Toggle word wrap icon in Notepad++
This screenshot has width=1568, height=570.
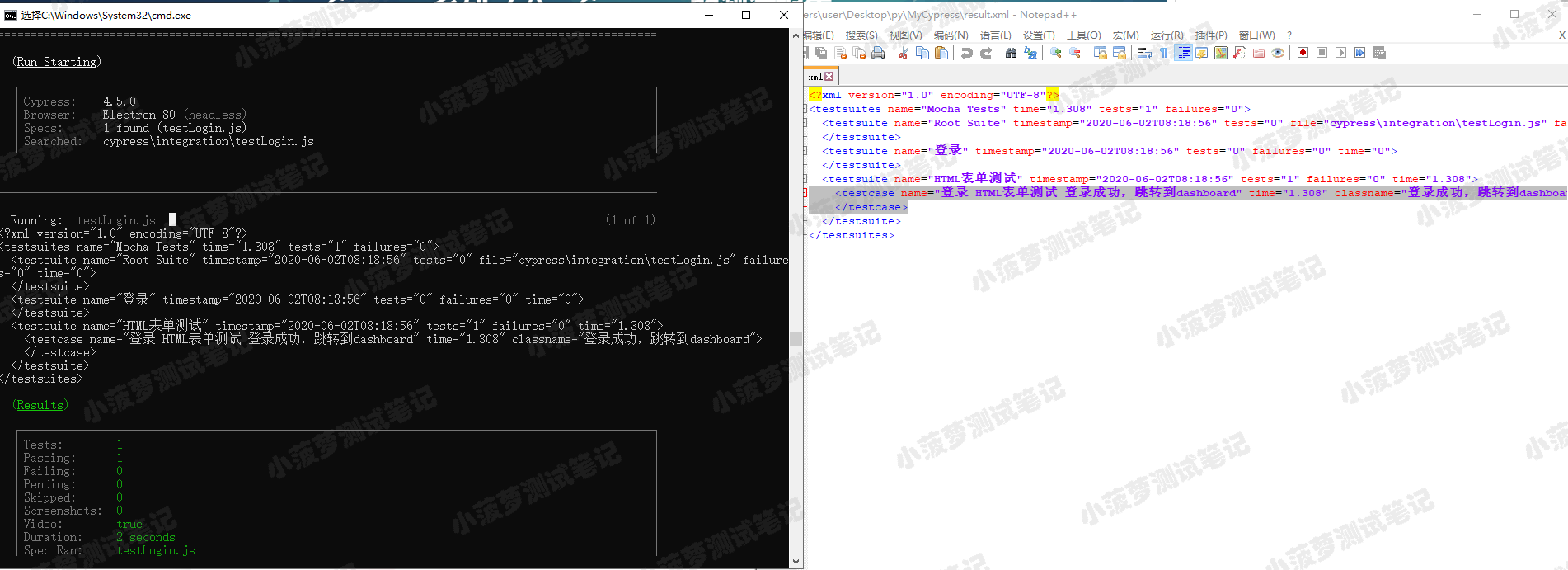pos(1144,53)
